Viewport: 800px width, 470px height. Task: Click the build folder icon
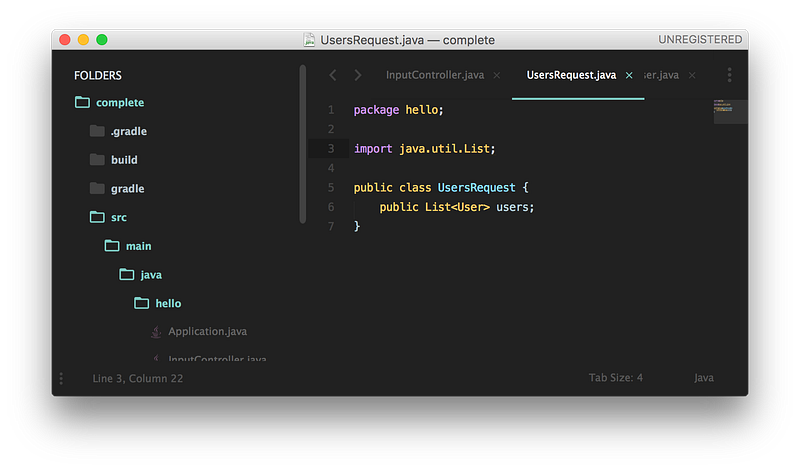pyautogui.click(x=97, y=159)
